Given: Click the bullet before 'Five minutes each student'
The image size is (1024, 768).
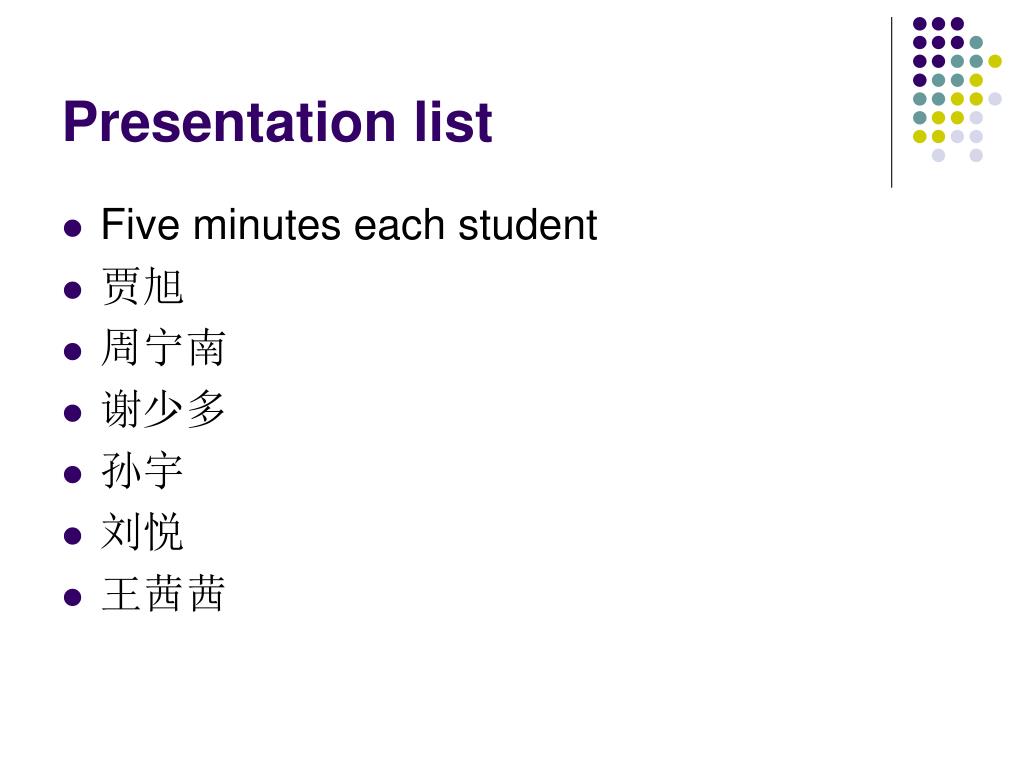Looking at the screenshot, I should (x=72, y=229).
